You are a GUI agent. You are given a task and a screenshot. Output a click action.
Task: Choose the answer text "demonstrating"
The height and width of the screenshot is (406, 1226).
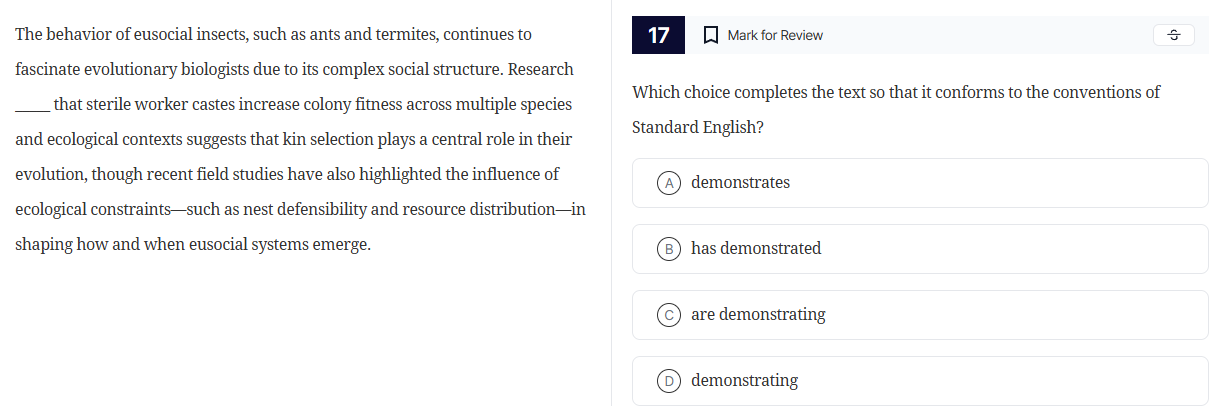(744, 381)
